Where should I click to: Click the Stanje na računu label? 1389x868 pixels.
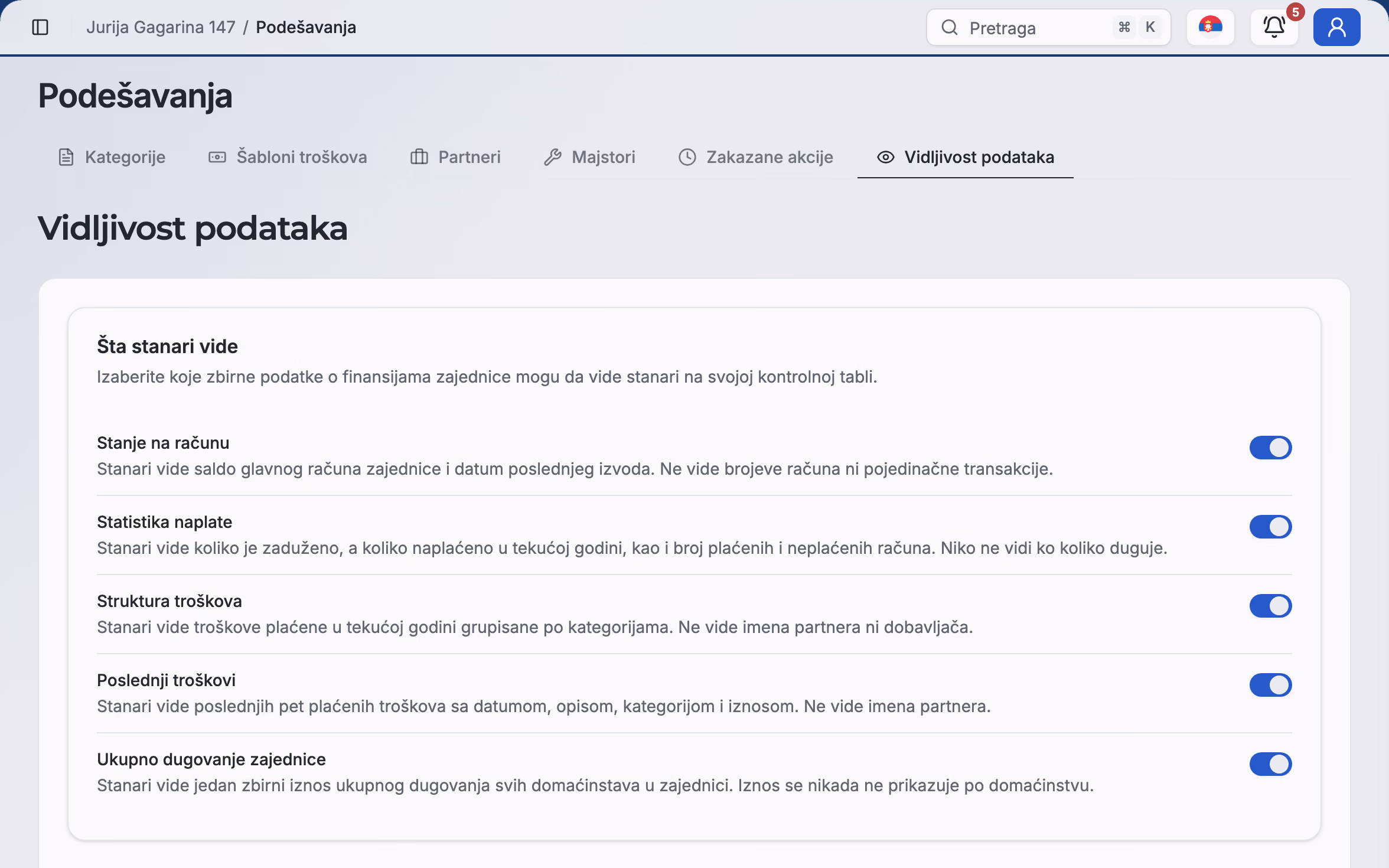pos(163,443)
